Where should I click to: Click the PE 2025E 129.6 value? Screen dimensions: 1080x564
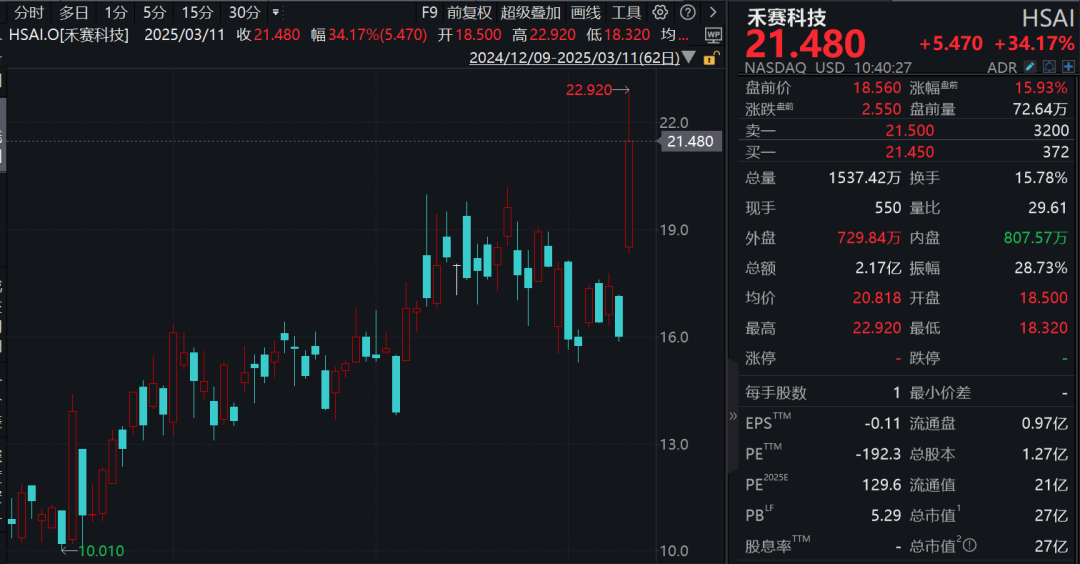tap(882, 485)
